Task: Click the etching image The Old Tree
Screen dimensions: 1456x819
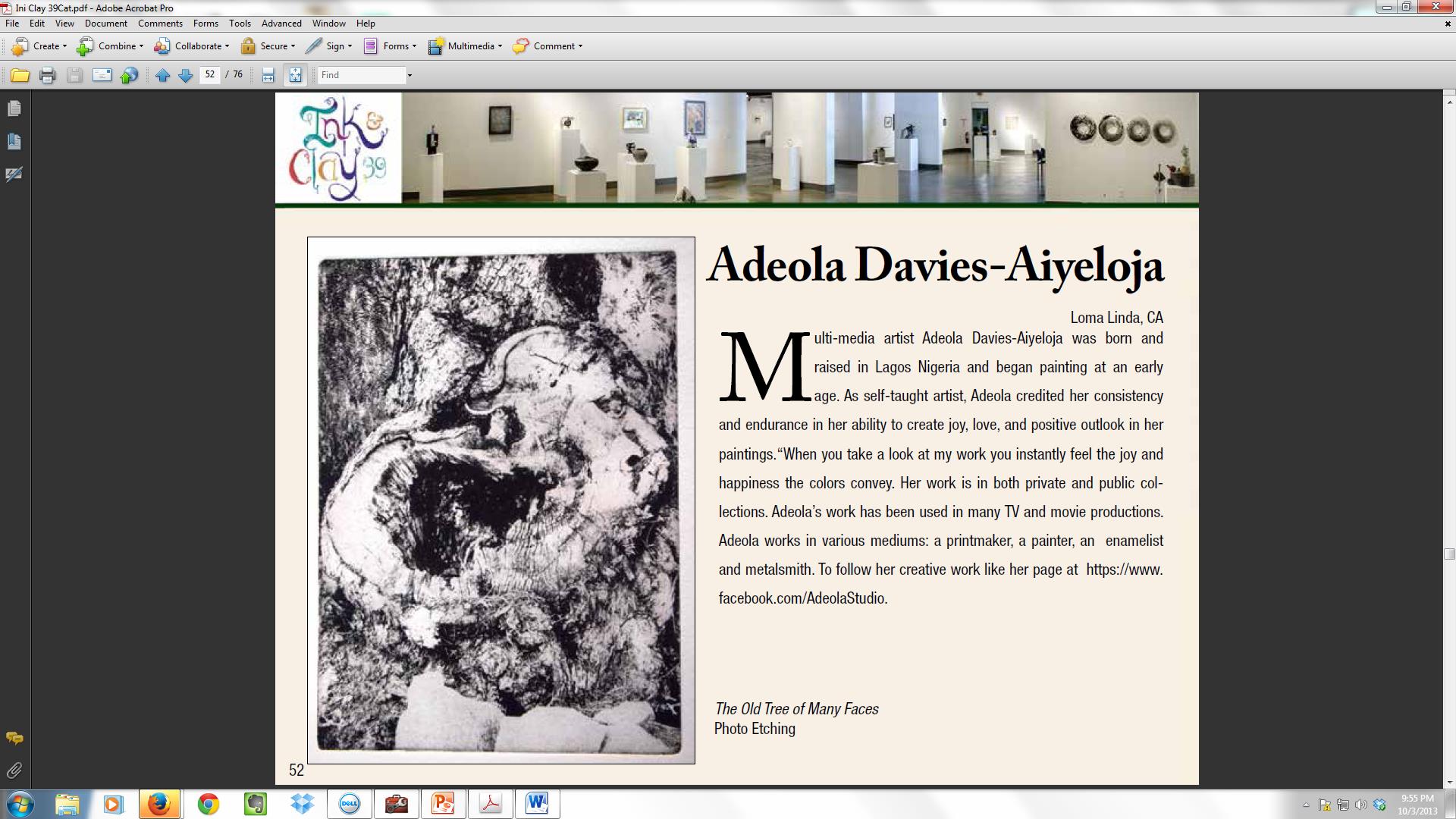Action: pyautogui.click(x=500, y=500)
